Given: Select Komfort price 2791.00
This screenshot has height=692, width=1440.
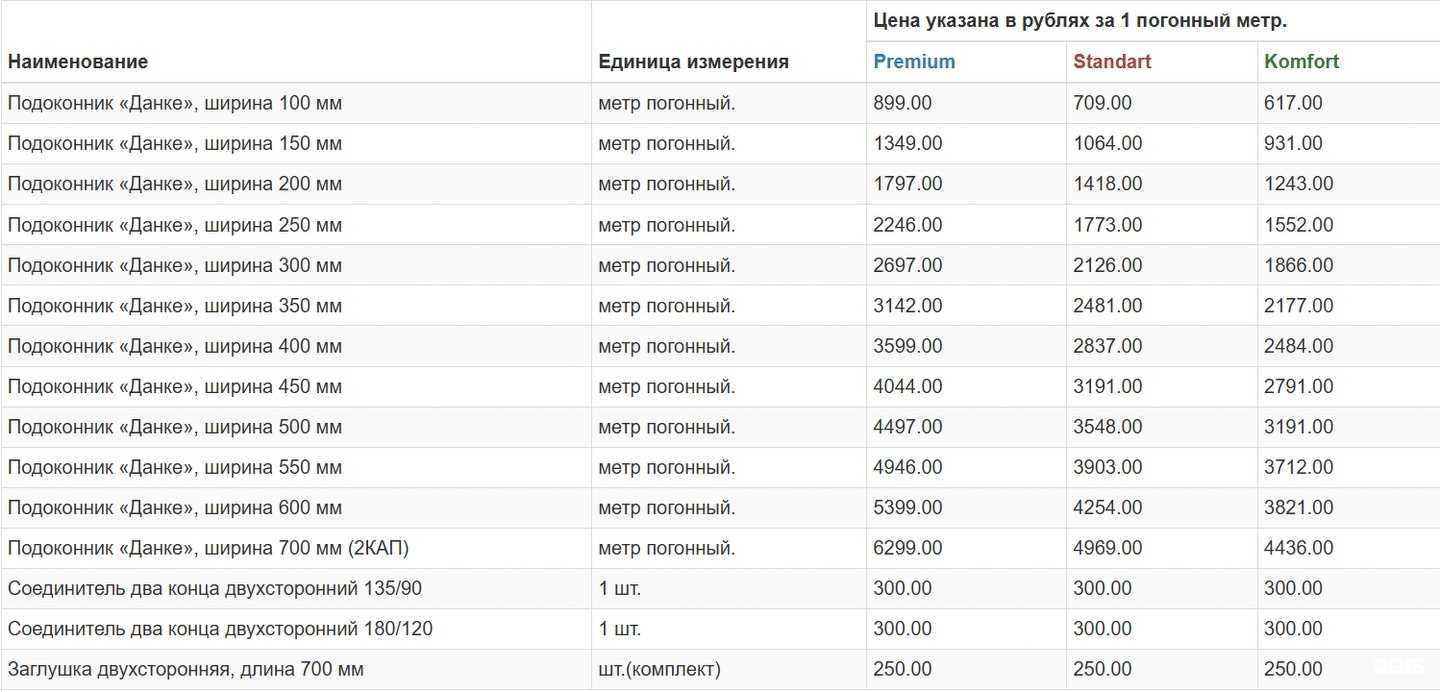Looking at the screenshot, I should 1298,387.
